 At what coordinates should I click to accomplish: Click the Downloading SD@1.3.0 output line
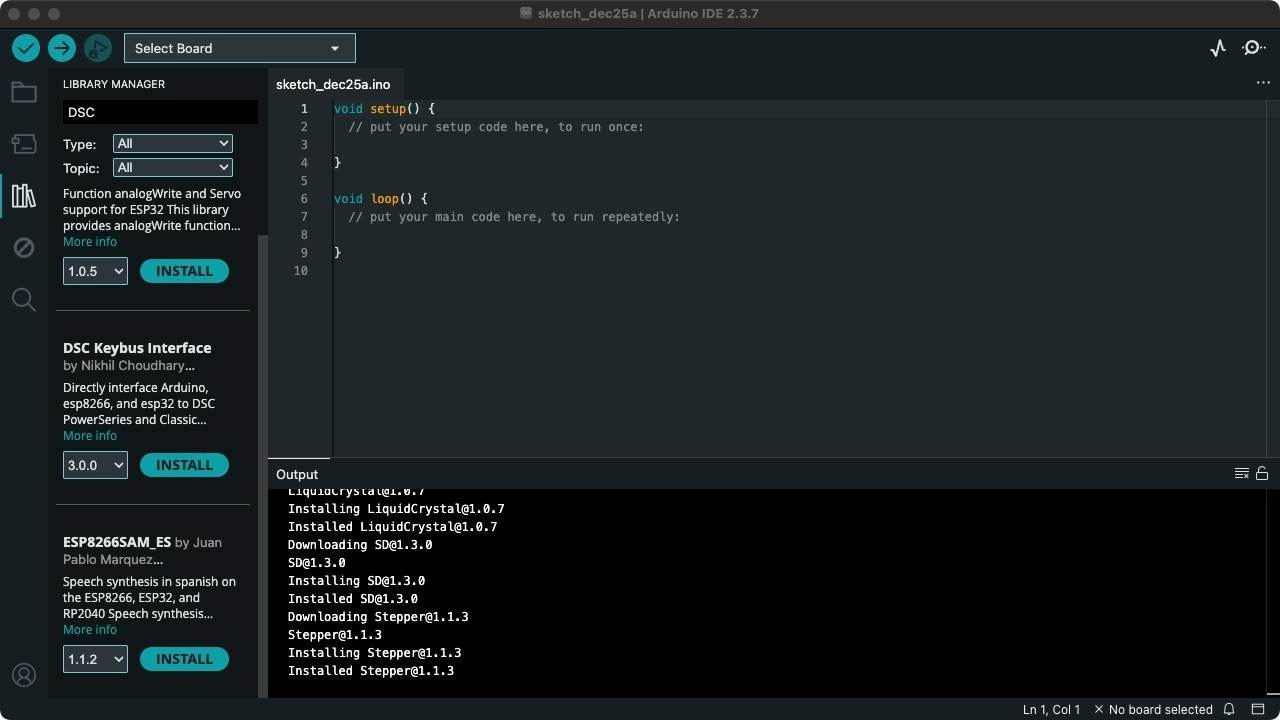(360, 544)
